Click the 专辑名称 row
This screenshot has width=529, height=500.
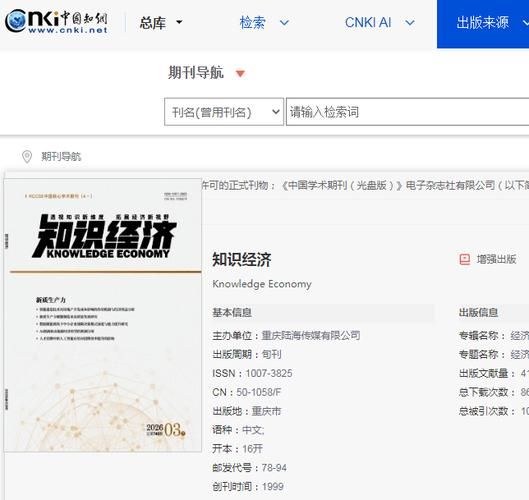tap(494, 336)
